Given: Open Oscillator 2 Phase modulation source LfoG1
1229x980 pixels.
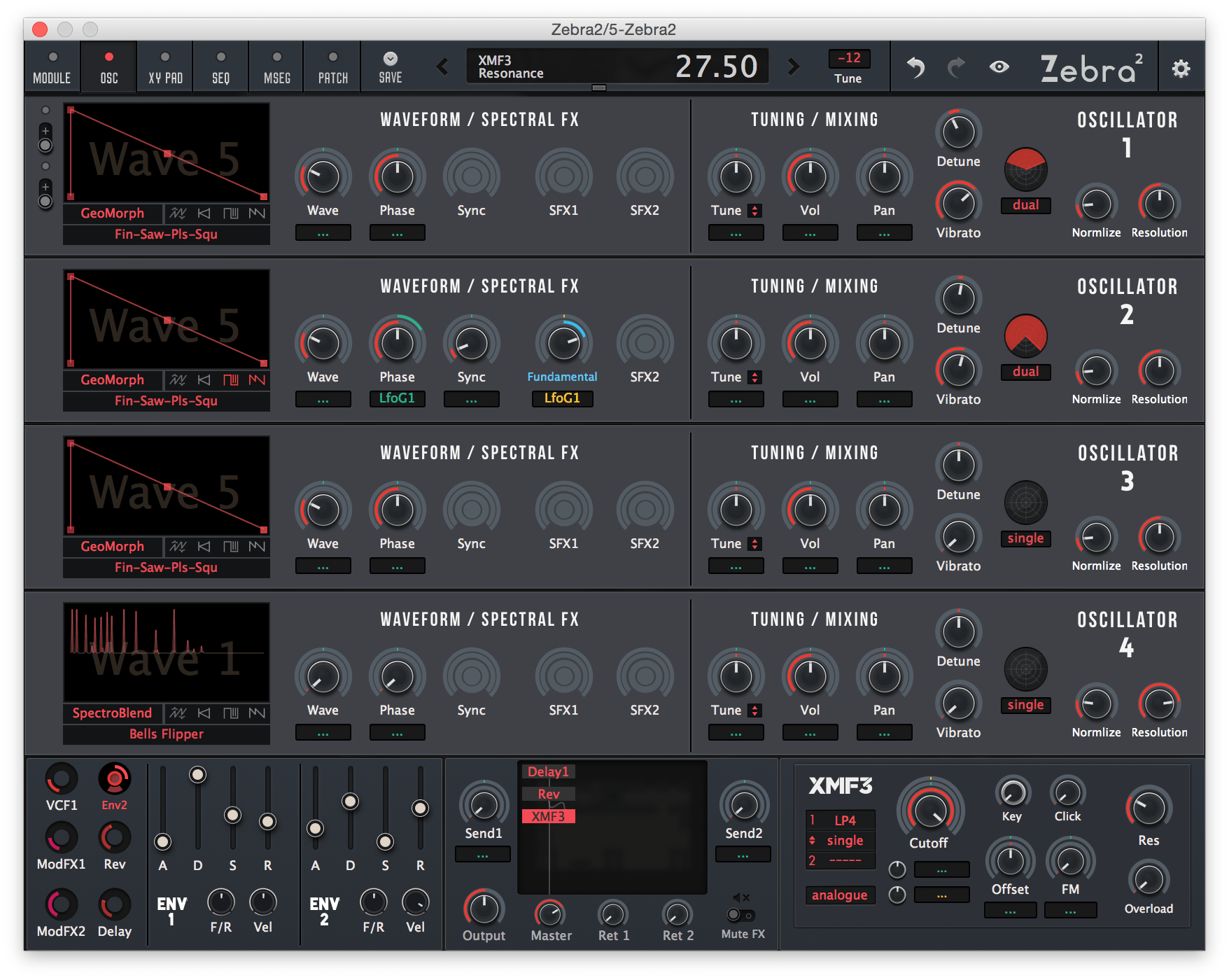Looking at the screenshot, I should [x=397, y=398].
